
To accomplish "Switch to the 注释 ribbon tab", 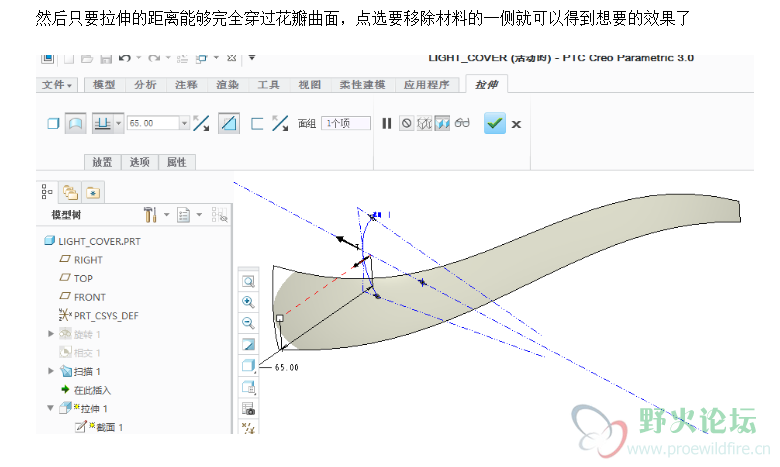I will click(x=186, y=85).
